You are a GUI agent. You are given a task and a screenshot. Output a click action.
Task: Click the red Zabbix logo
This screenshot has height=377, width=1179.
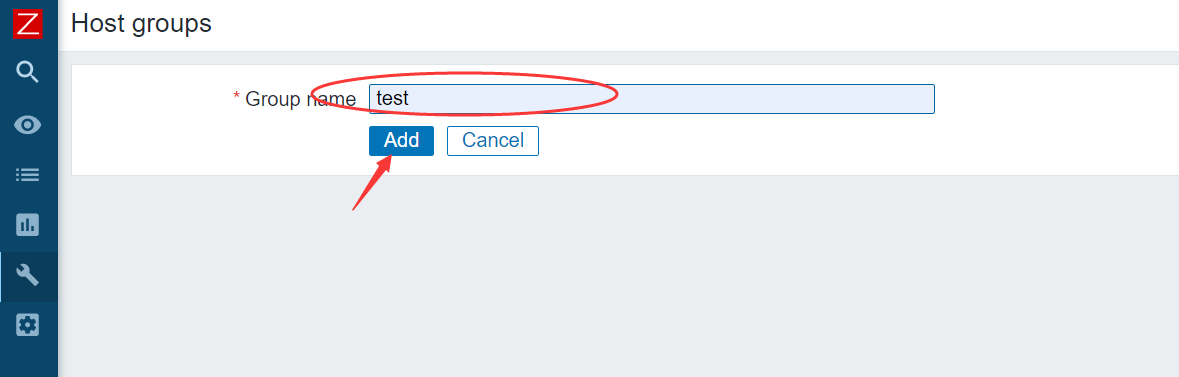[x=28, y=25]
